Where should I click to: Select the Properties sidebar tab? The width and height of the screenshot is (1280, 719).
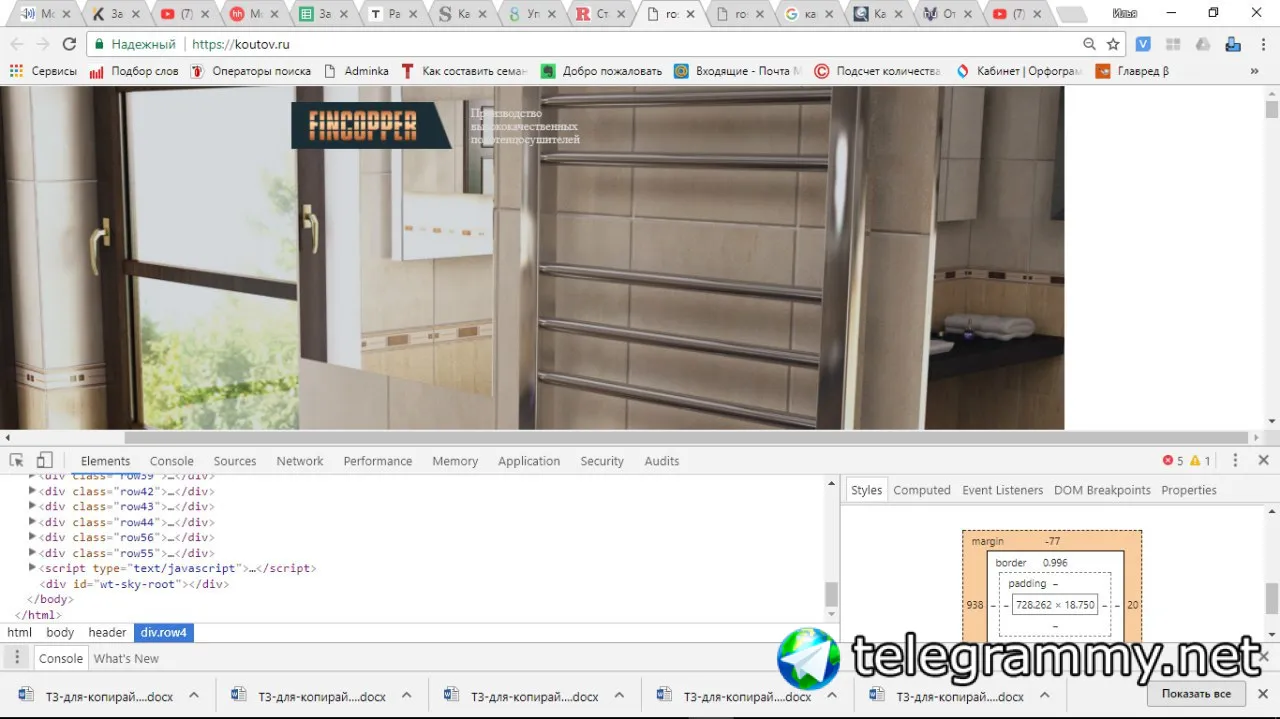coord(1189,490)
